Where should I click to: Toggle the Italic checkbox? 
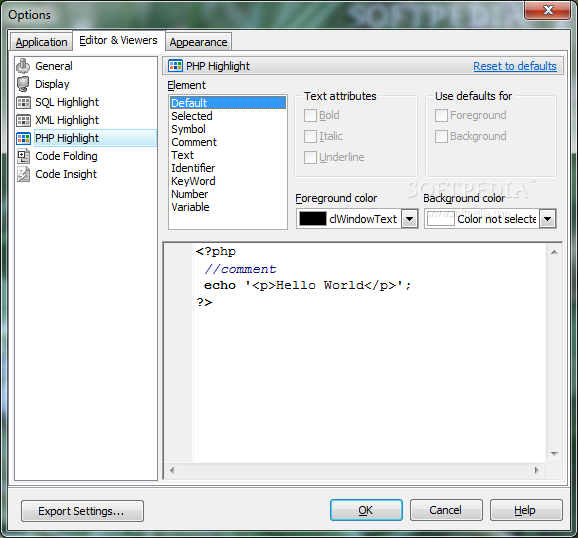(x=310, y=136)
